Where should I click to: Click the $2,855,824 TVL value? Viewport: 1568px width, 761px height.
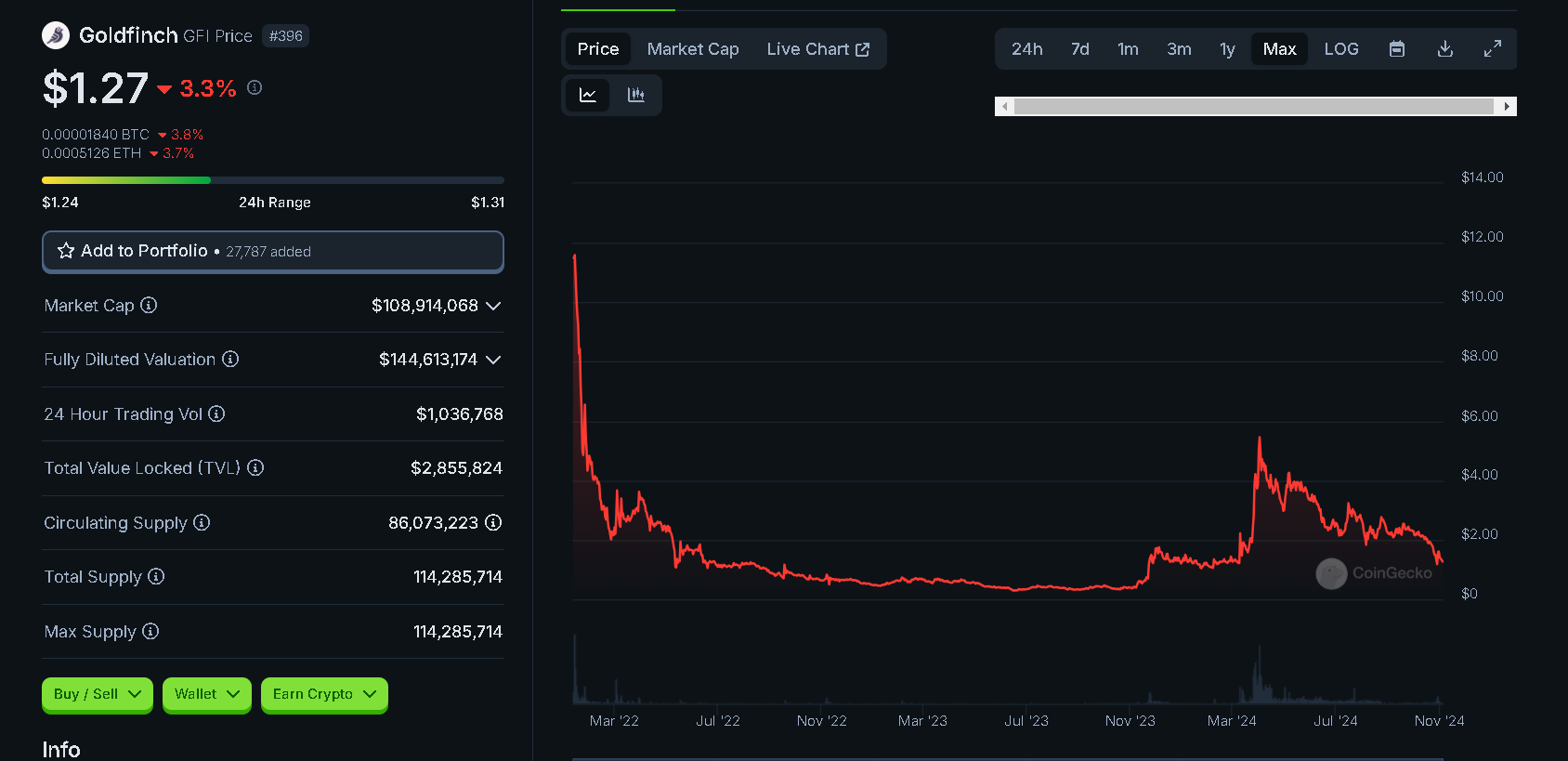coord(456,468)
